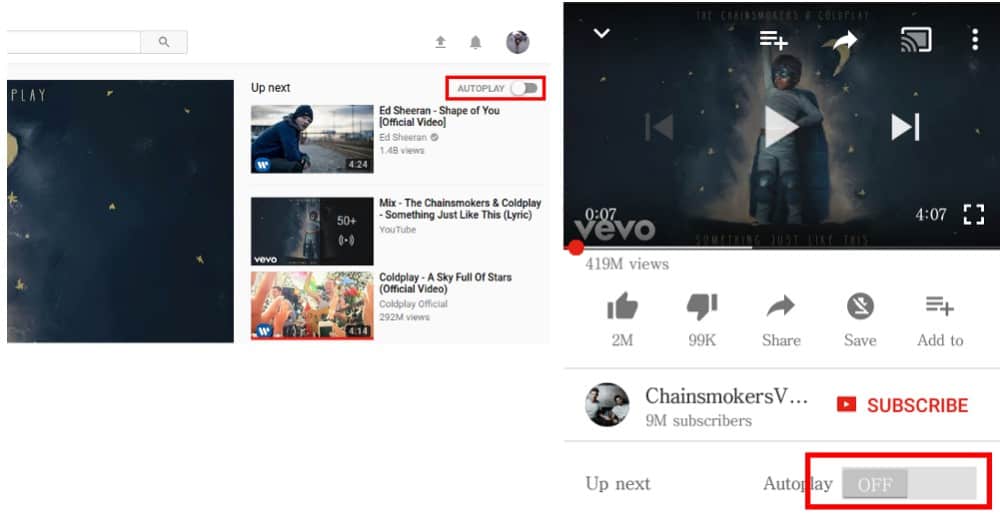
Task: Click the red SUBSCRIBE button
Action: click(x=903, y=405)
